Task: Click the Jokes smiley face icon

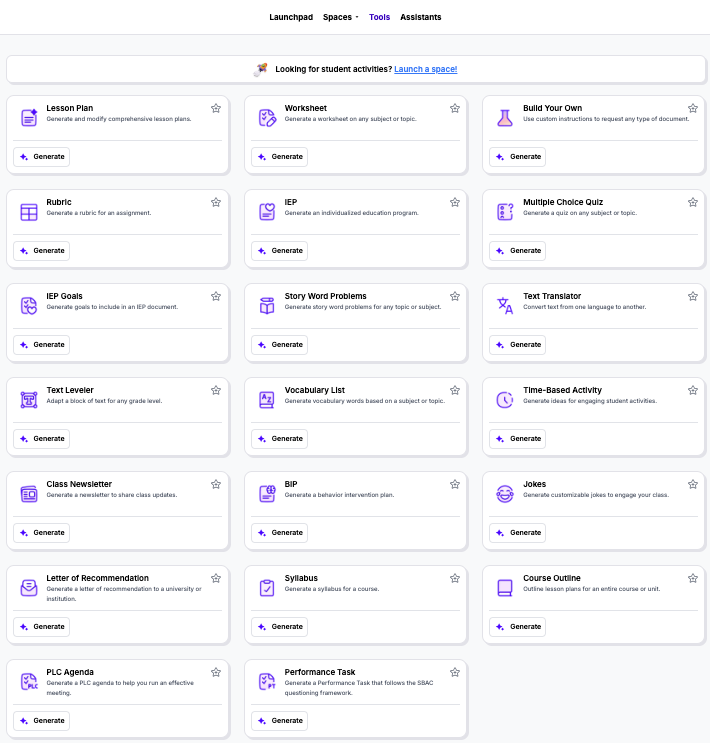Action: pyautogui.click(x=505, y=494)
